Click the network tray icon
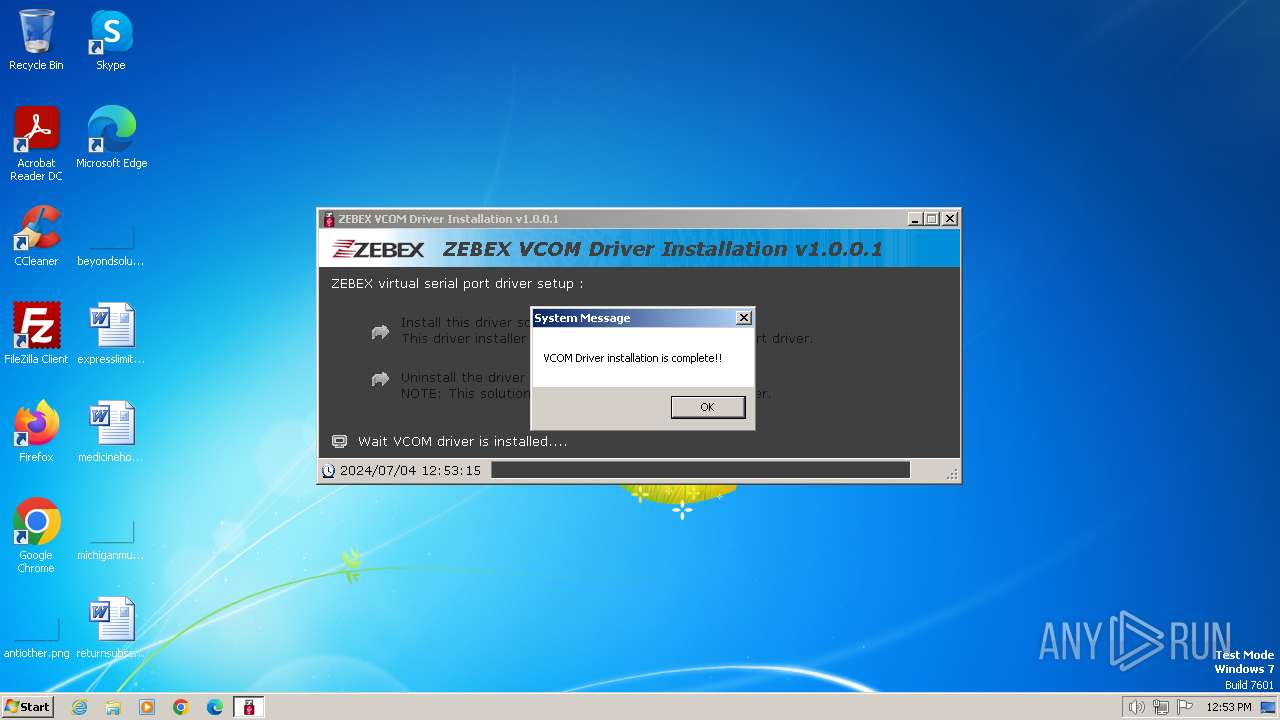Viewport: 1280px width, 720px height. pos(1161,707)
